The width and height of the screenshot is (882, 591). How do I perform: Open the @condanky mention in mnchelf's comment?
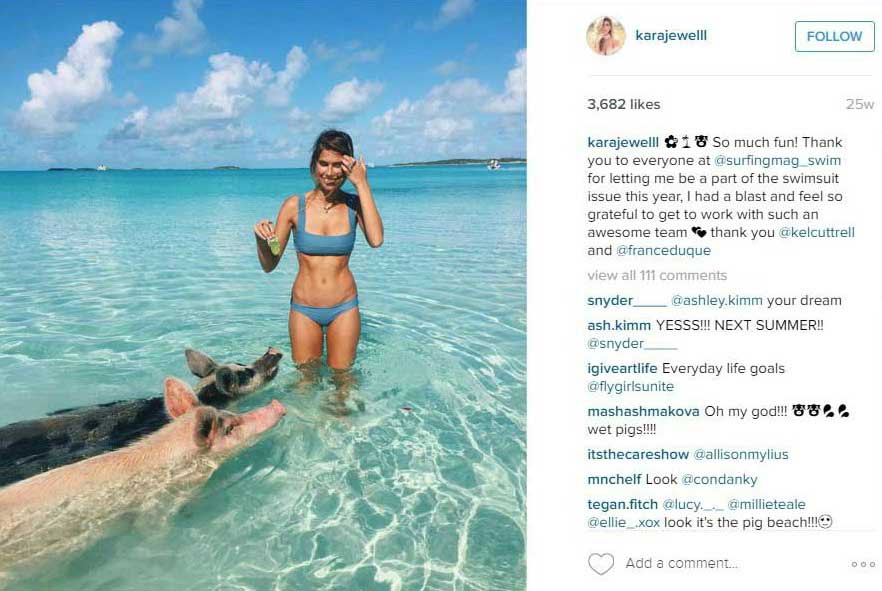point(719,480)
